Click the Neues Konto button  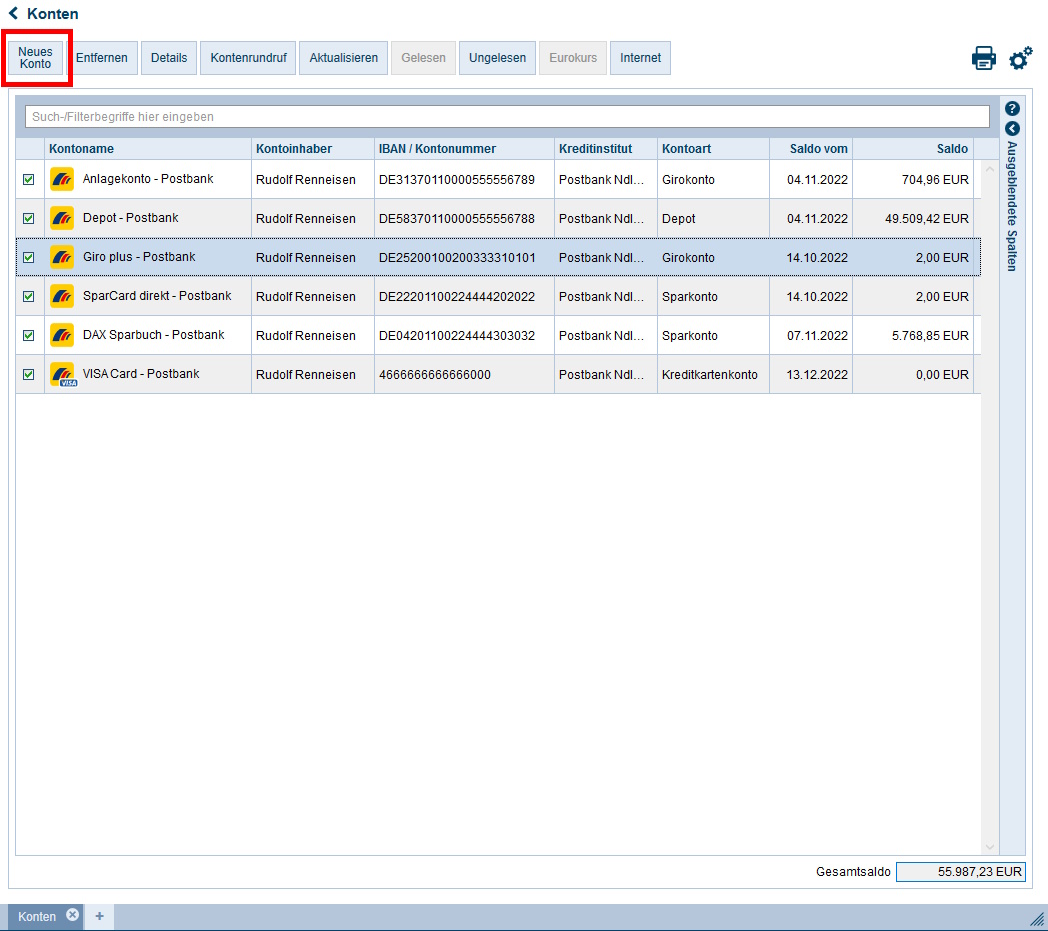(35, 58)
